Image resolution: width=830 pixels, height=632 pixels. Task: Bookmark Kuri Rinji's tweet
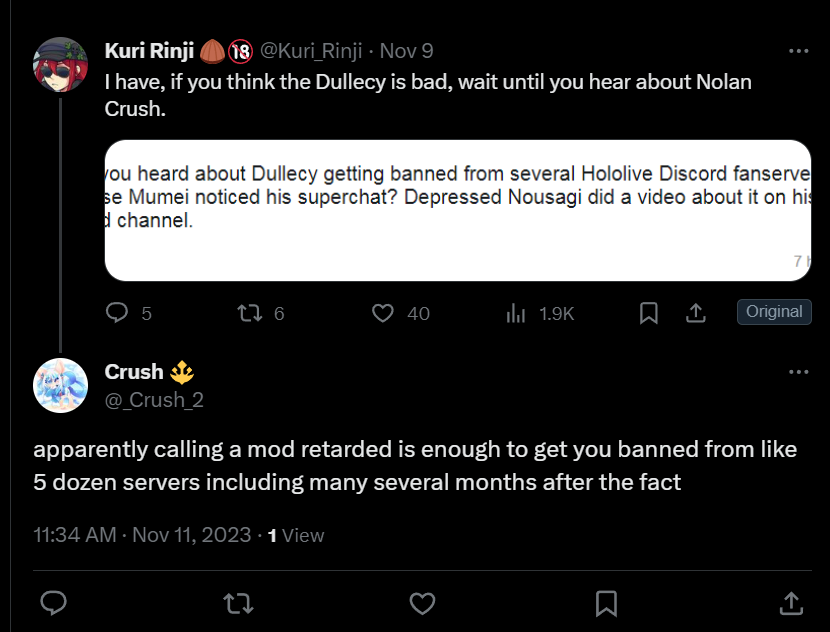tap(648, 313)
